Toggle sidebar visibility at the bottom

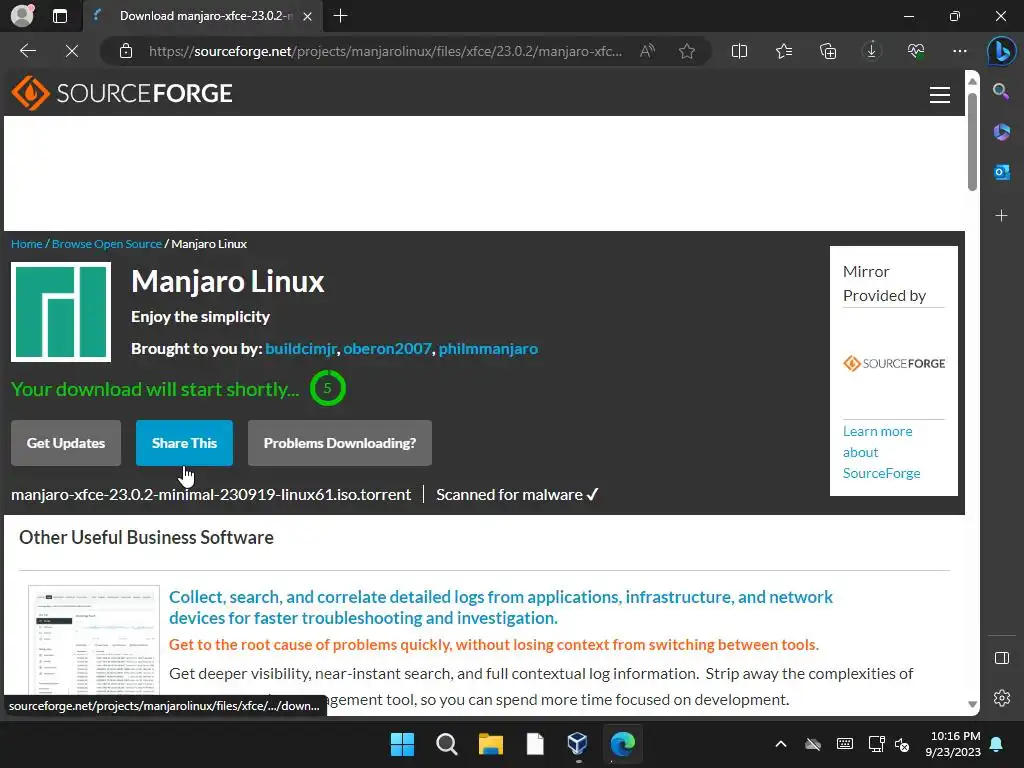(1001, 658)
